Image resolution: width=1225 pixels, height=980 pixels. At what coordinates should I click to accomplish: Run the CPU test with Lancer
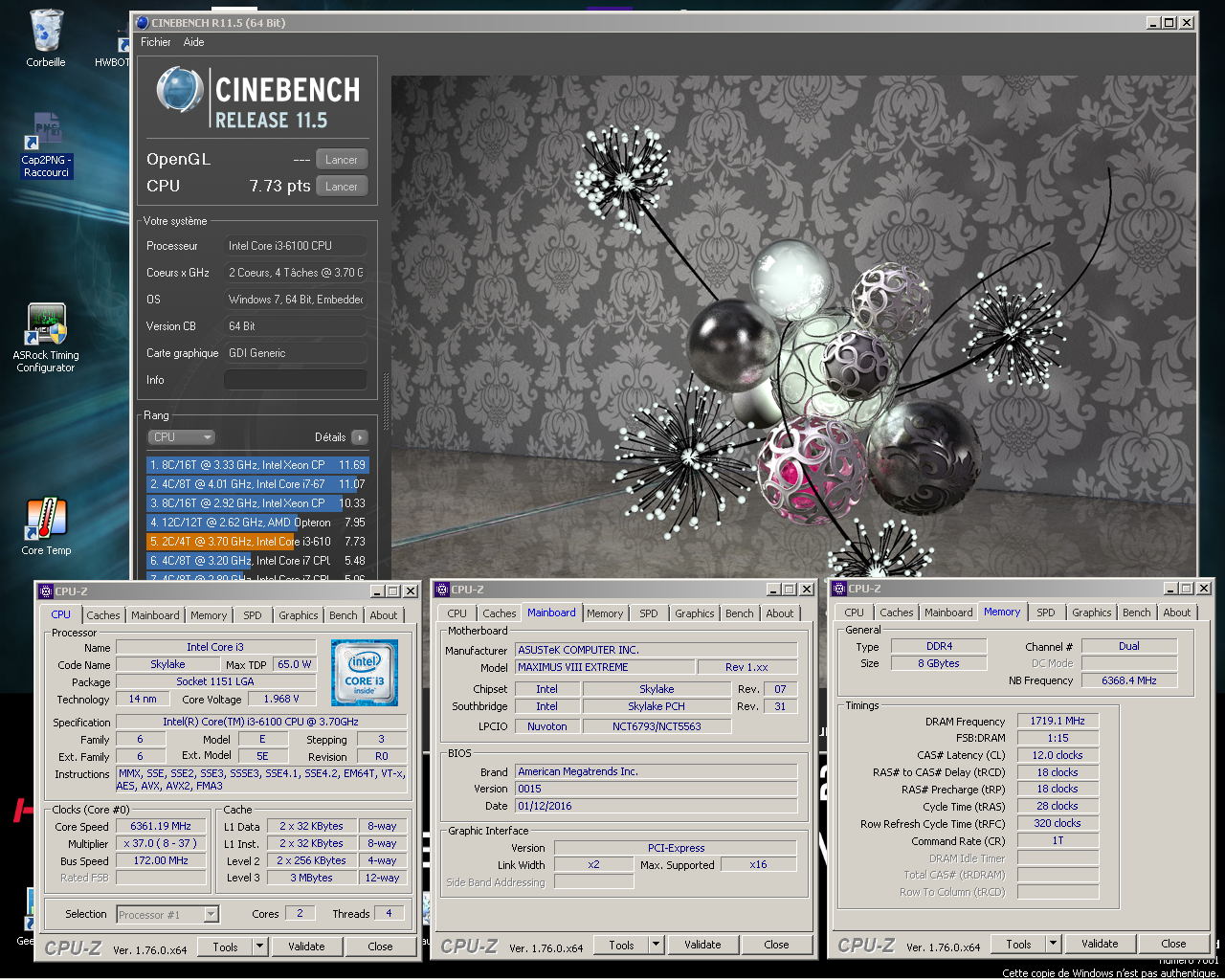342,187
